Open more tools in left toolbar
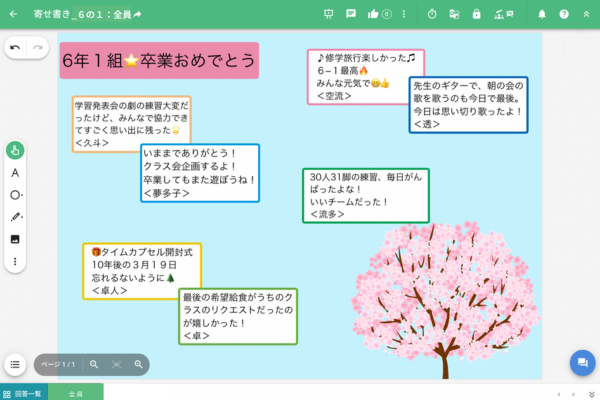 click(x=15, y=261)
